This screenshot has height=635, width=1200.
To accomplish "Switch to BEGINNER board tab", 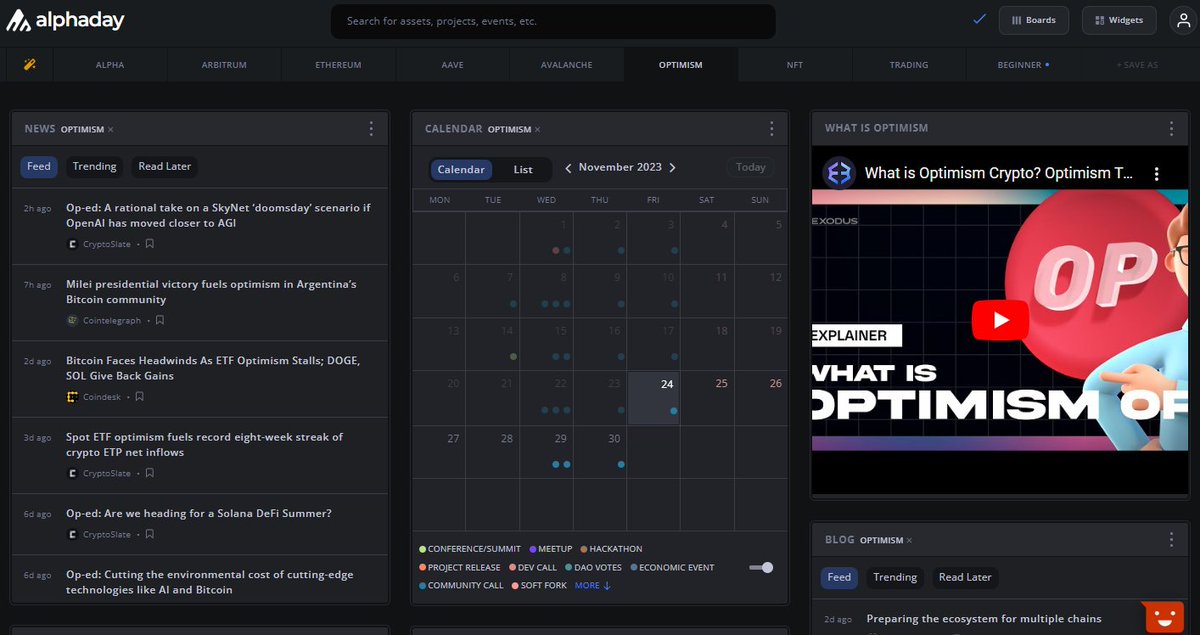I will pos(1023,65).
